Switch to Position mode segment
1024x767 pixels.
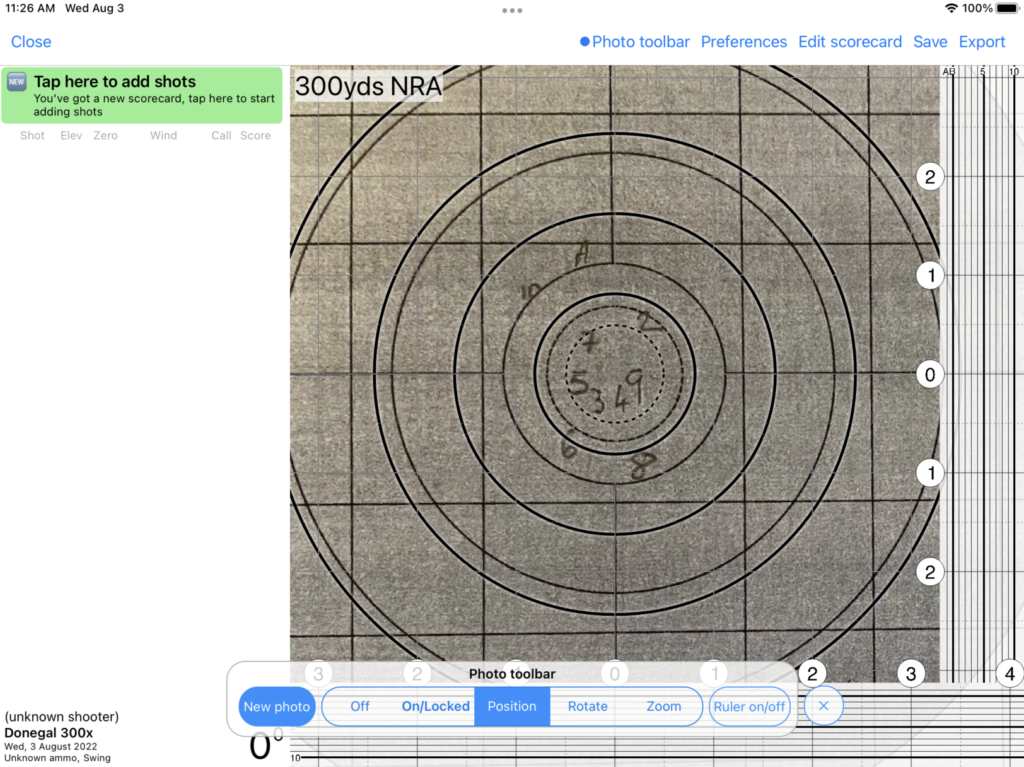(x=512, y=706)
